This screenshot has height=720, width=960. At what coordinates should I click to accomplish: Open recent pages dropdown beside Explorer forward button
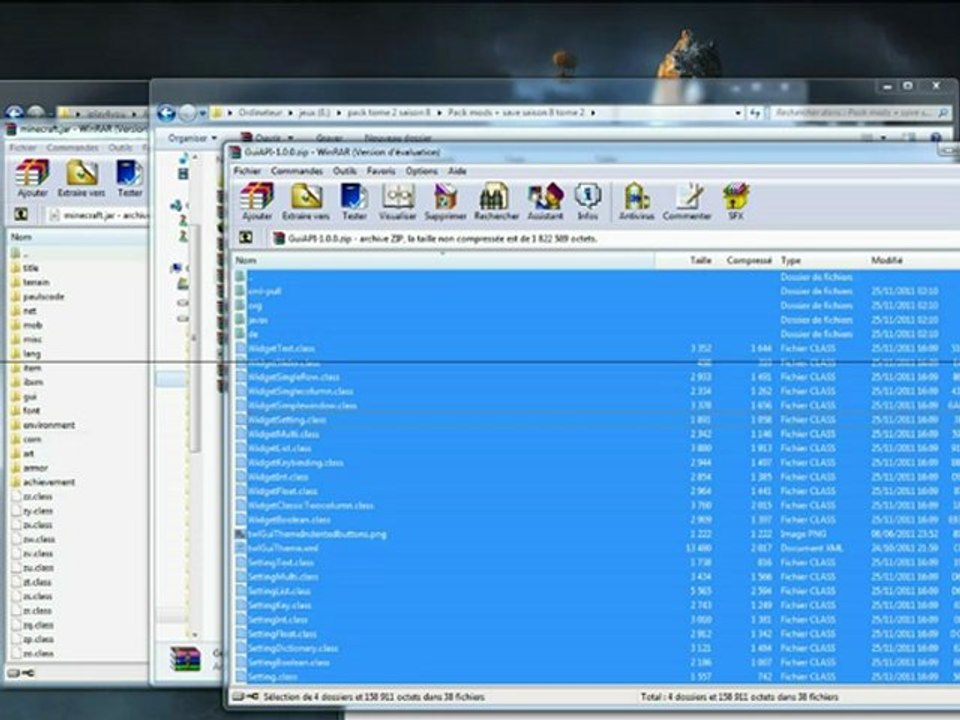204,114
